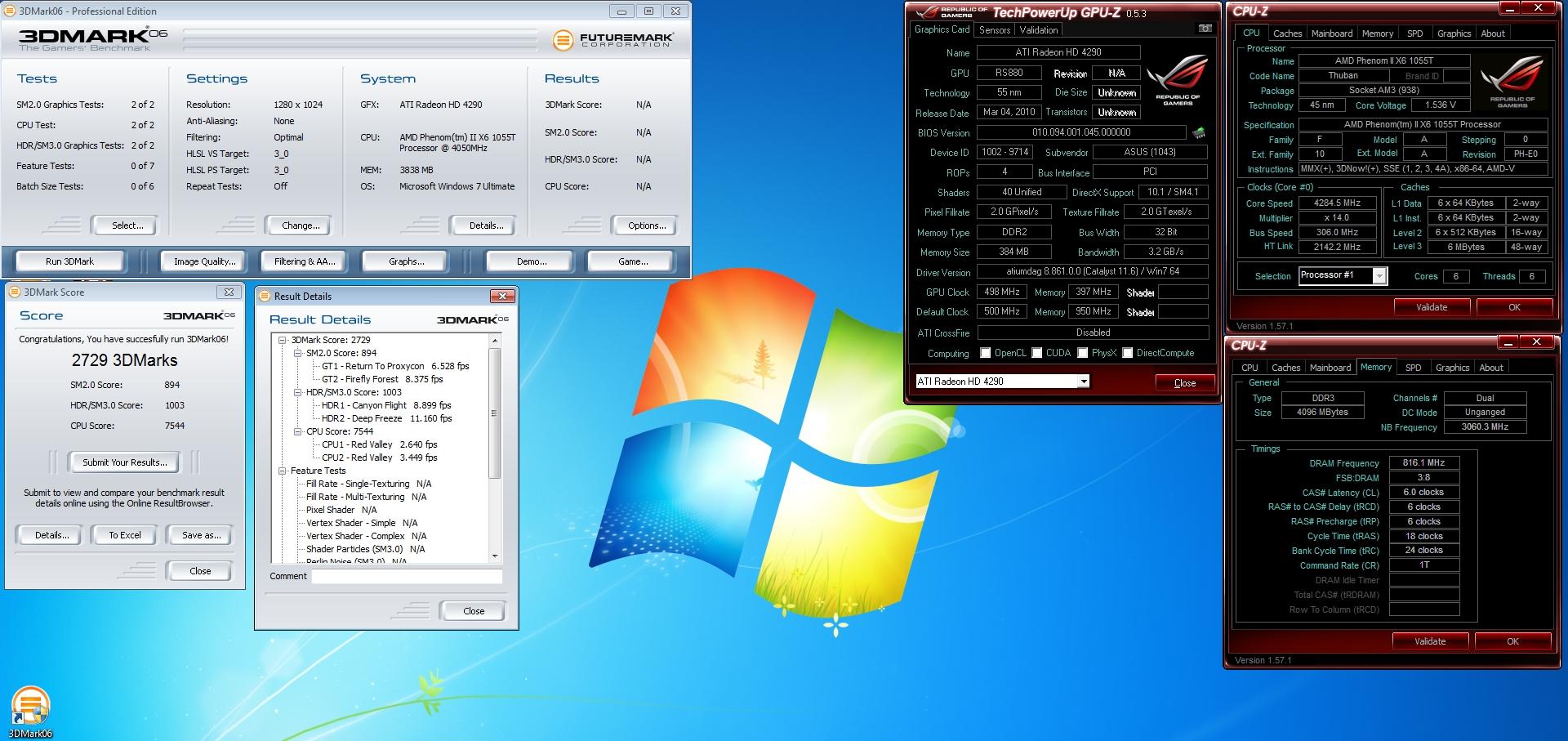Toggle the CUDA checkbox

(x=1037, y=353)
